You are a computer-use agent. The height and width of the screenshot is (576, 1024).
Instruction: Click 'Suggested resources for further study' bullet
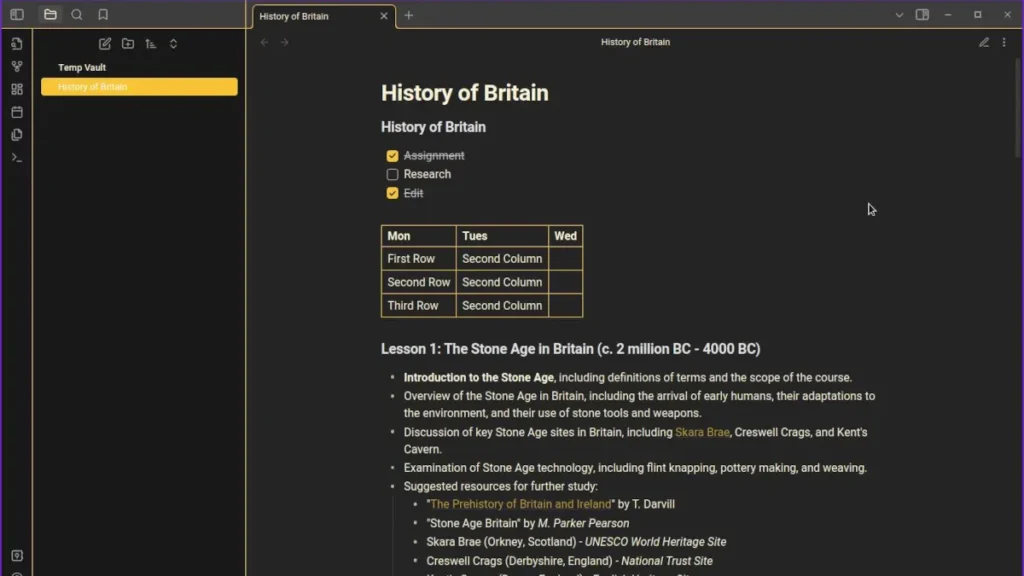[x=500, y=487]
